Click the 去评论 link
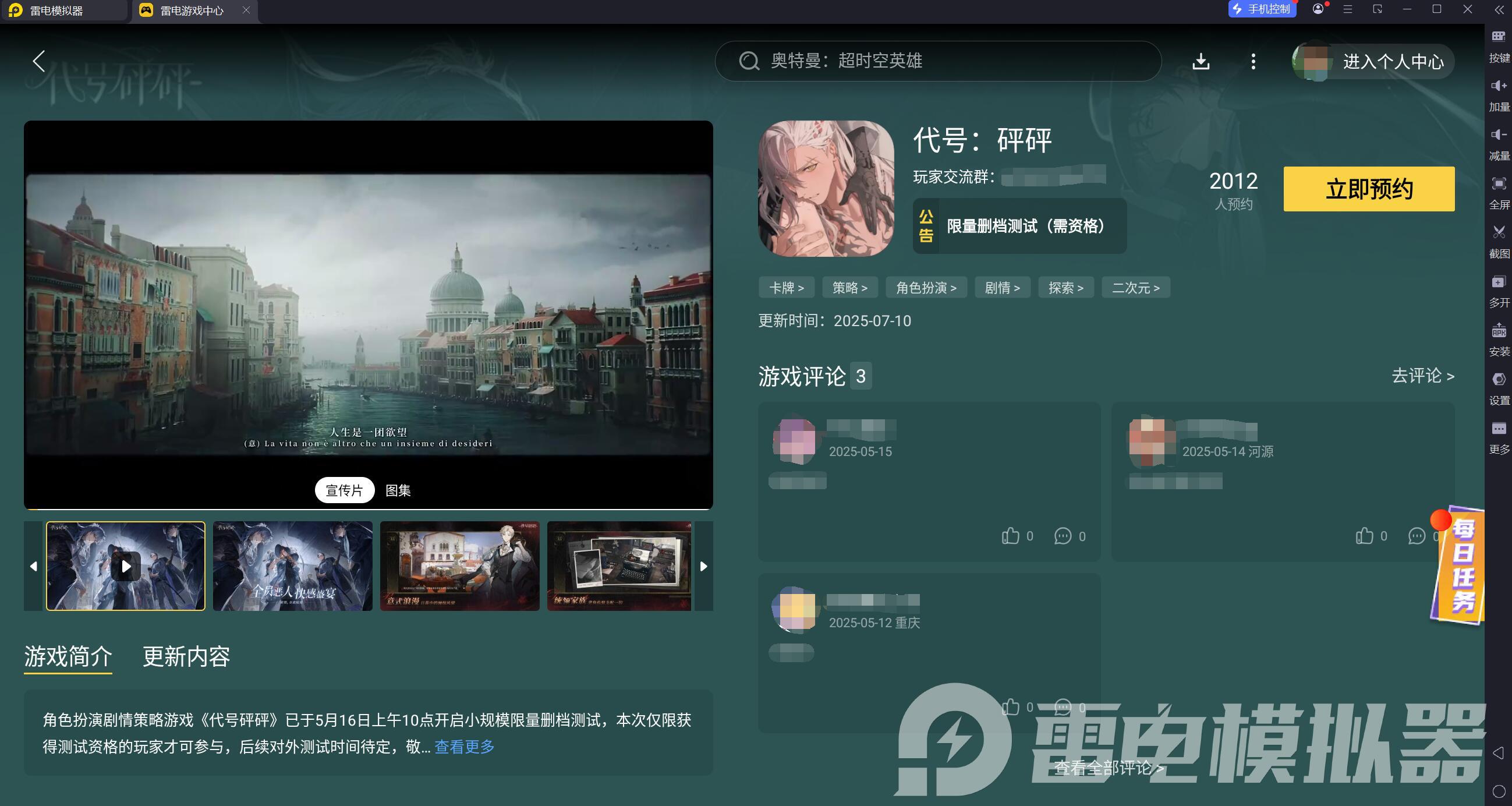1512x806 pixels. (1422, 376)
